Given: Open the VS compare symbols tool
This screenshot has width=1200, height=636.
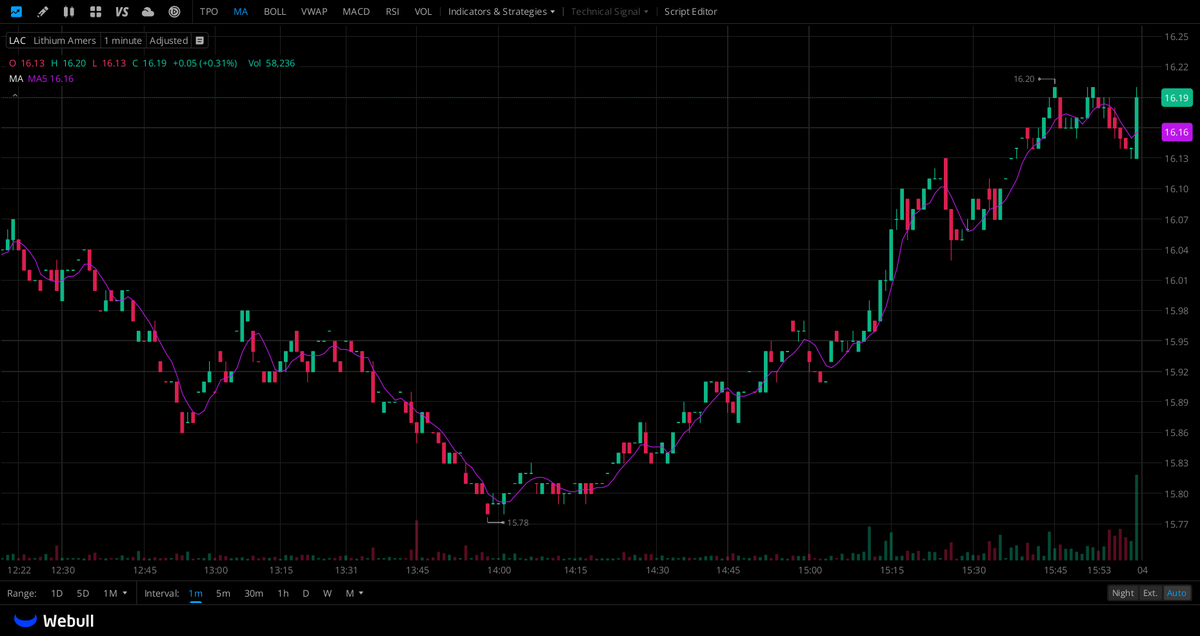Looking at the screenshot, I should tap(122, 12).
